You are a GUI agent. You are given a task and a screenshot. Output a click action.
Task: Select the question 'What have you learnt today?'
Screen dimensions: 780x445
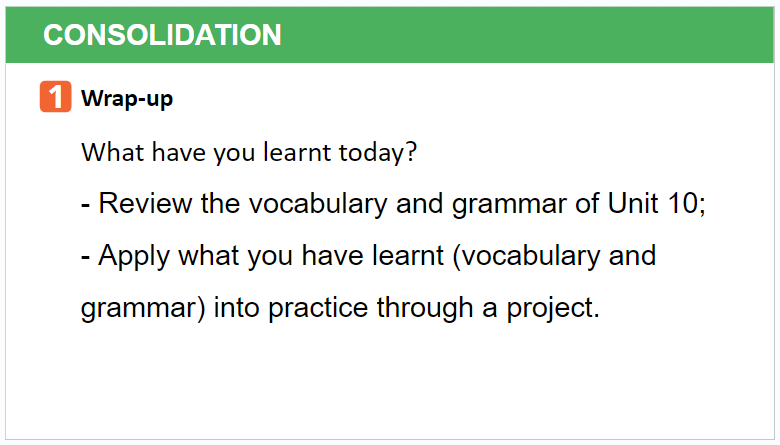[249, 152]
